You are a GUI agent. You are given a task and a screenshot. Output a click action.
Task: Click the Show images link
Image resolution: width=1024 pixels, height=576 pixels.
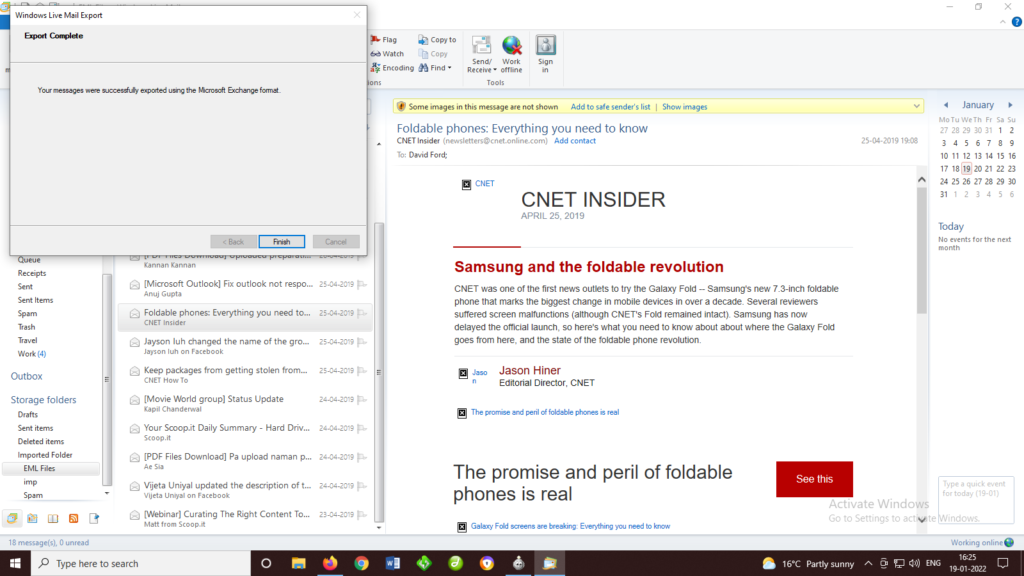(x=684, y=106)
